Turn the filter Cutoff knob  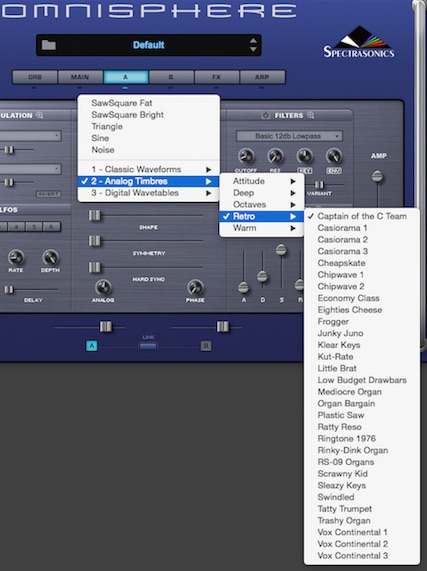pos(246,156)
